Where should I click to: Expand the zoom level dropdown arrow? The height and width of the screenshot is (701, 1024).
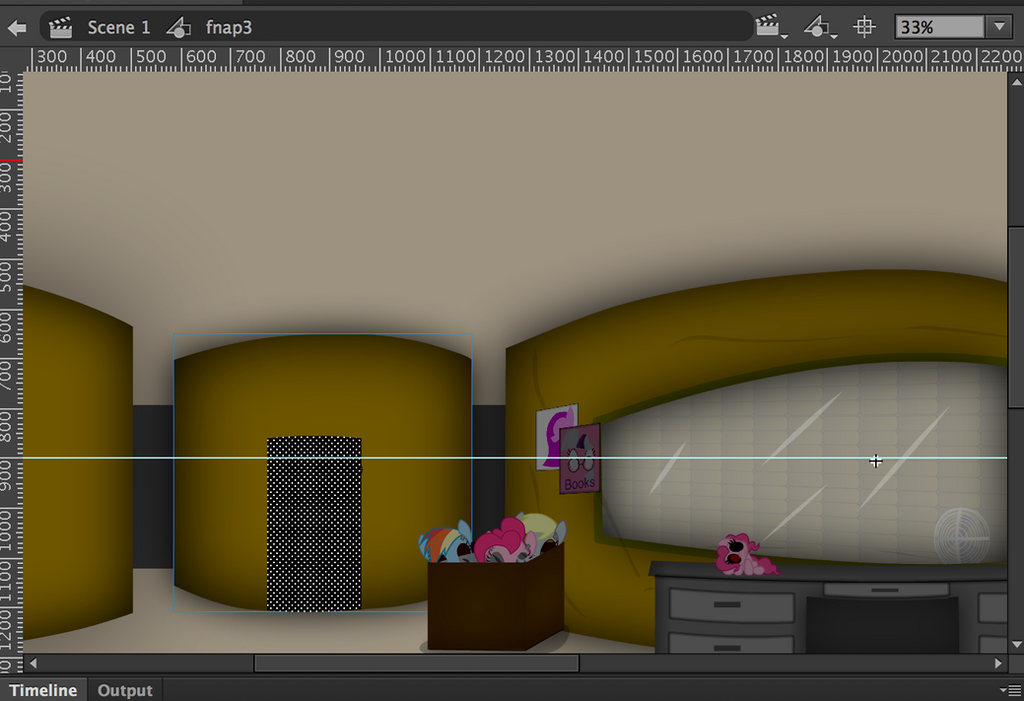pos(999,27)
